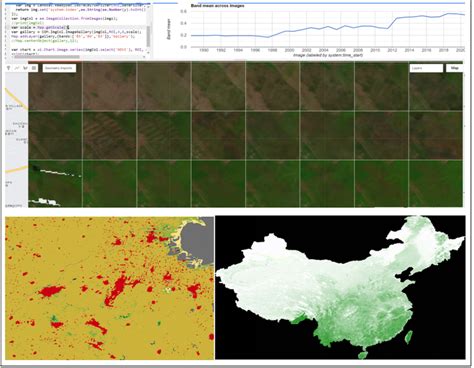Place cursor on the 'var imgCol' code line
The height and width of the screenshot is (368, 474).
64,18
